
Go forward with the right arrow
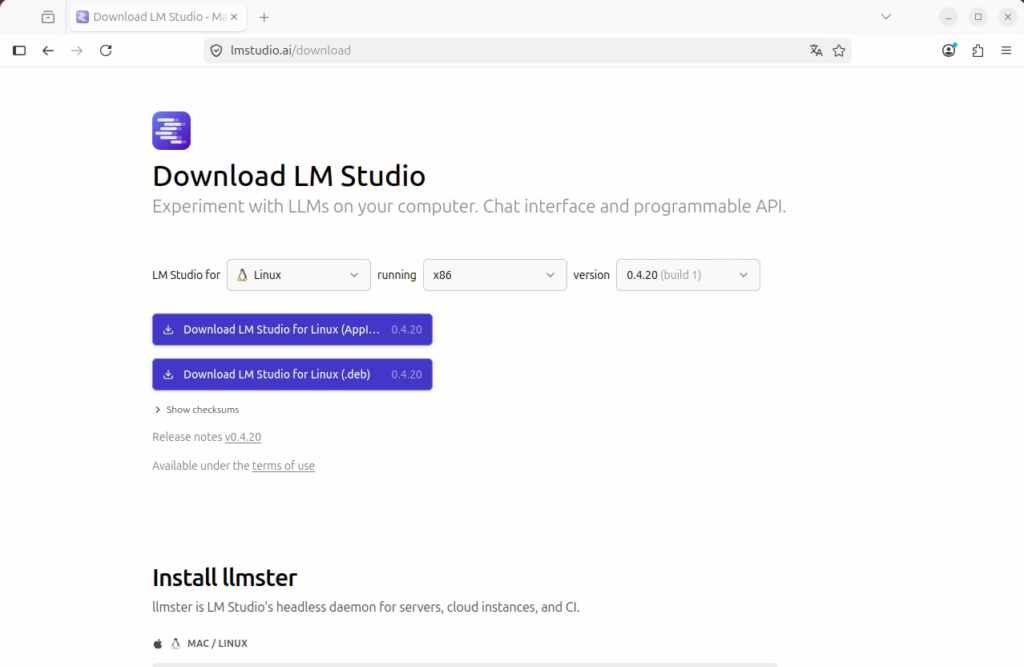click(x=76, y=50)
